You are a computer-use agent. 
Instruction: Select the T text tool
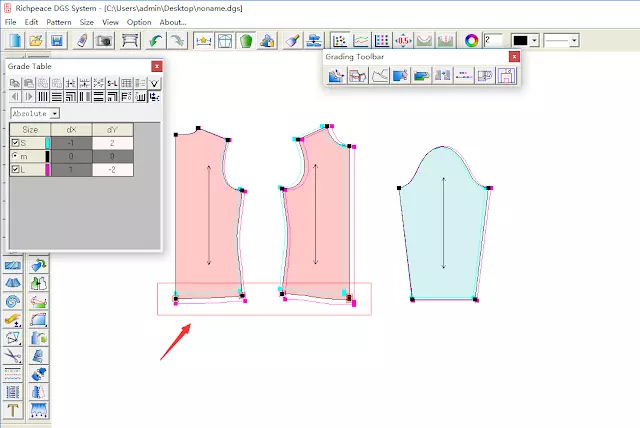(13, 410)
